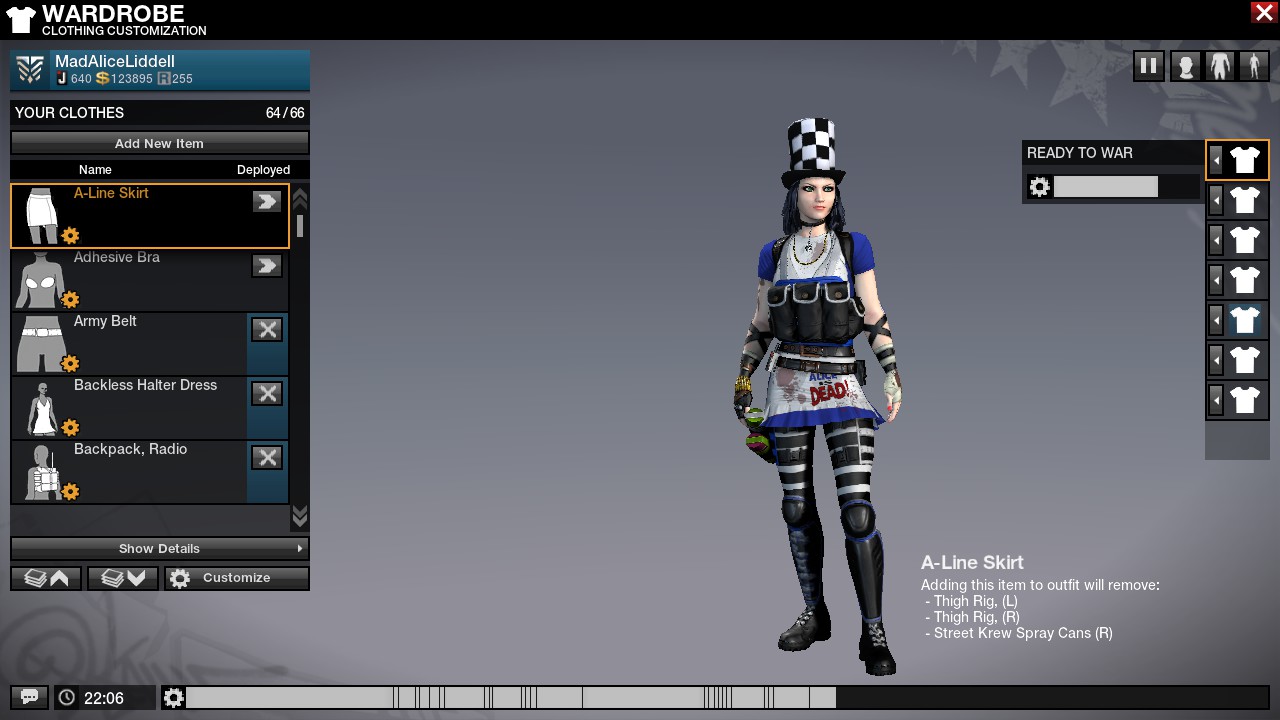Viewport: 1280px width, 720px height.
Task: Deploy the Adhesive Bra to the outfit
Action: click(x=266, y=266)
